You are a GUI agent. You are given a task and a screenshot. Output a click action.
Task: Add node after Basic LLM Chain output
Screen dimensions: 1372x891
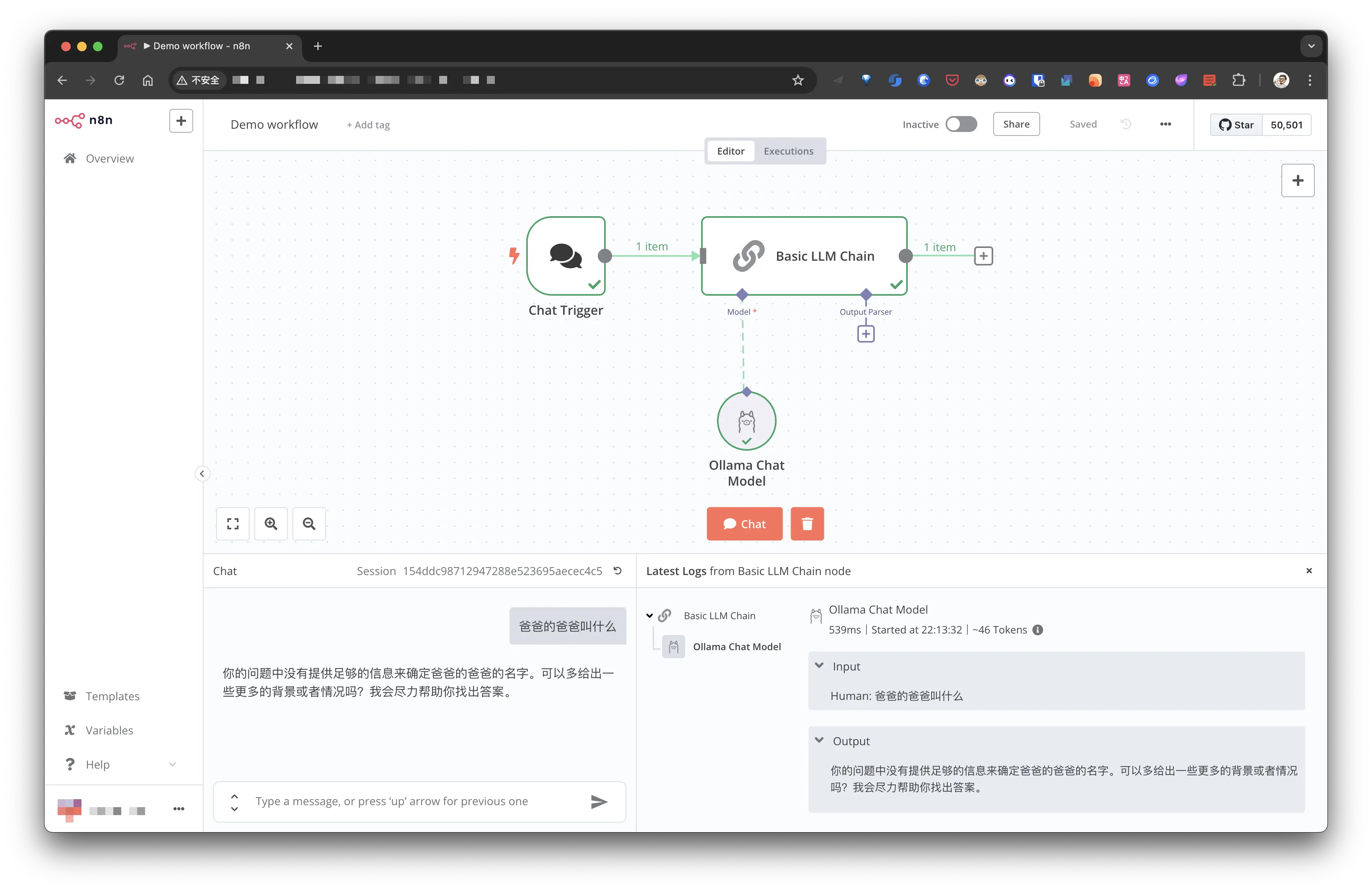pos(983,256)
